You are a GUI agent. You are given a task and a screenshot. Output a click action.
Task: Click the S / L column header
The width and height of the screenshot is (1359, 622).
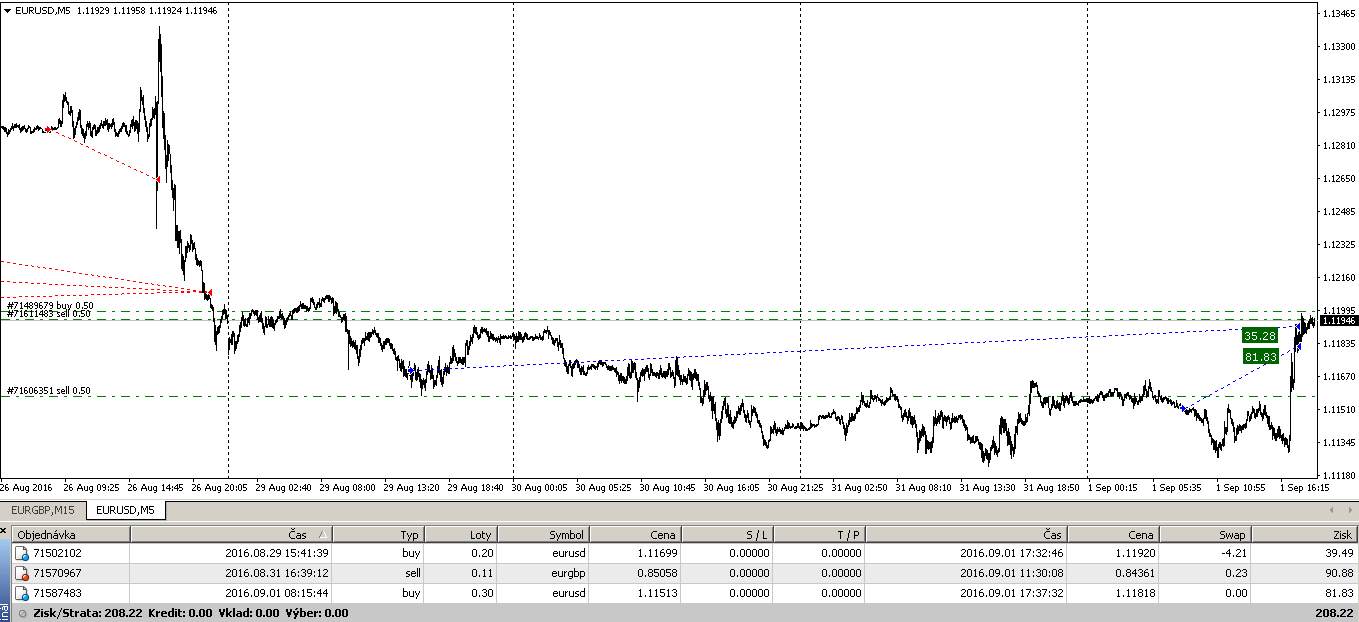coord(727,535)
